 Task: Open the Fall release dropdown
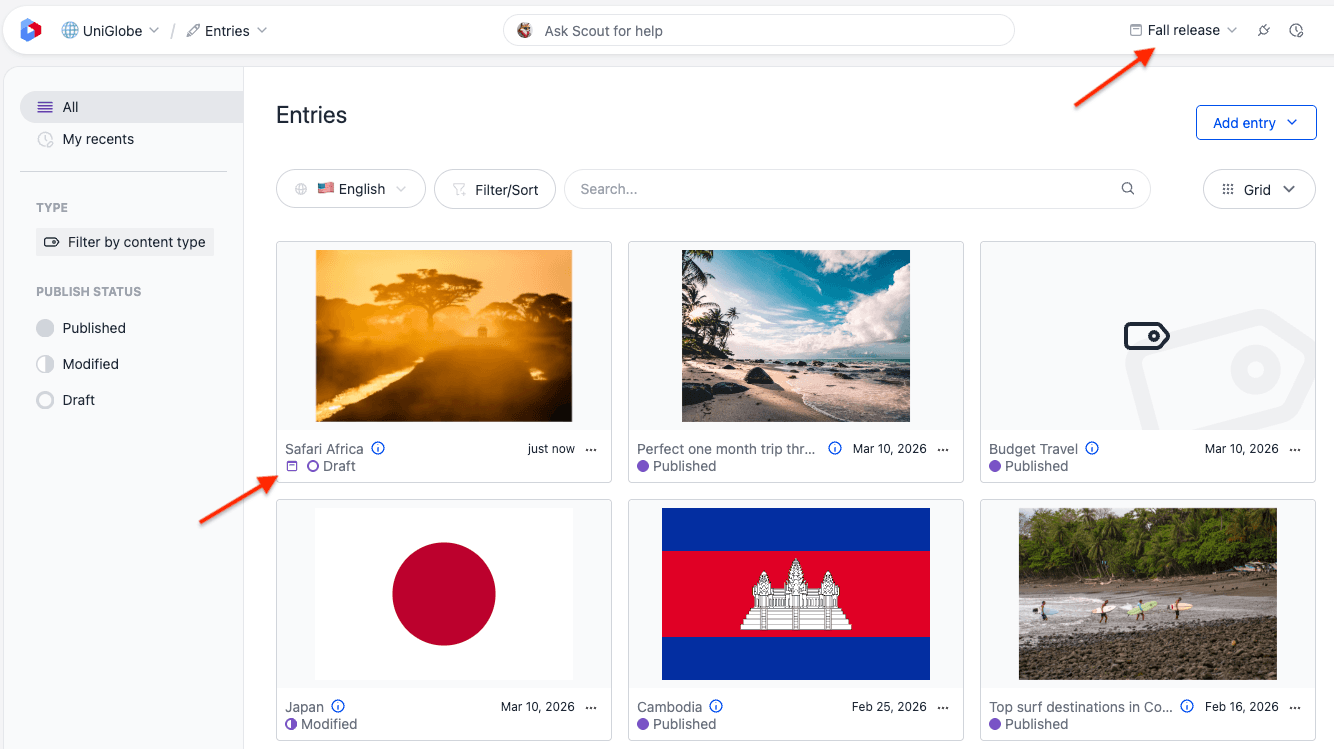1183,30
